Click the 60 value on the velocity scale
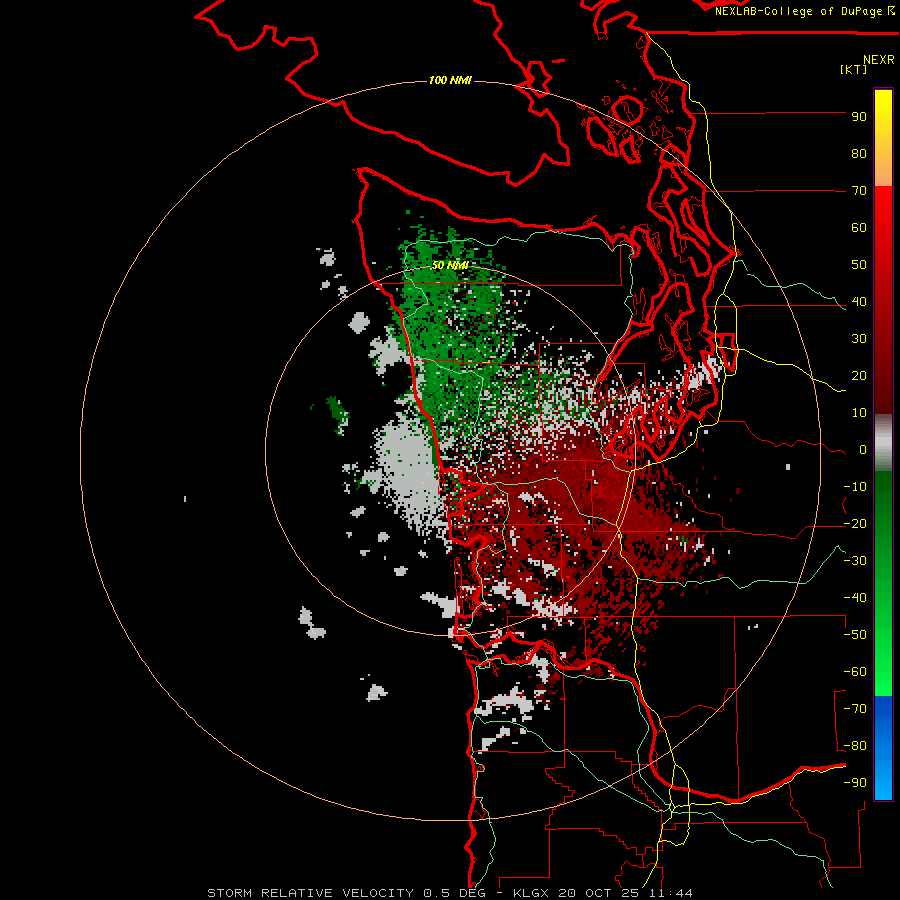 (x=859, y=227)
